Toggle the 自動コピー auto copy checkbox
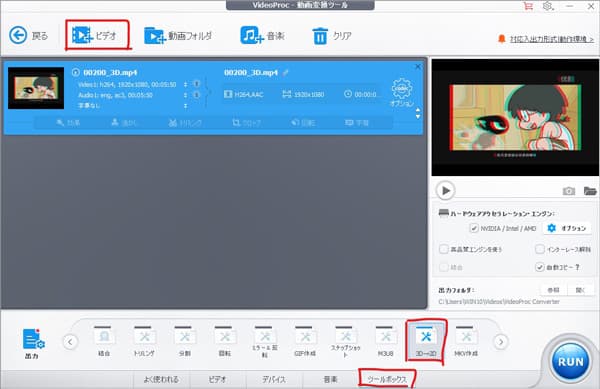 tap(540, 267)
